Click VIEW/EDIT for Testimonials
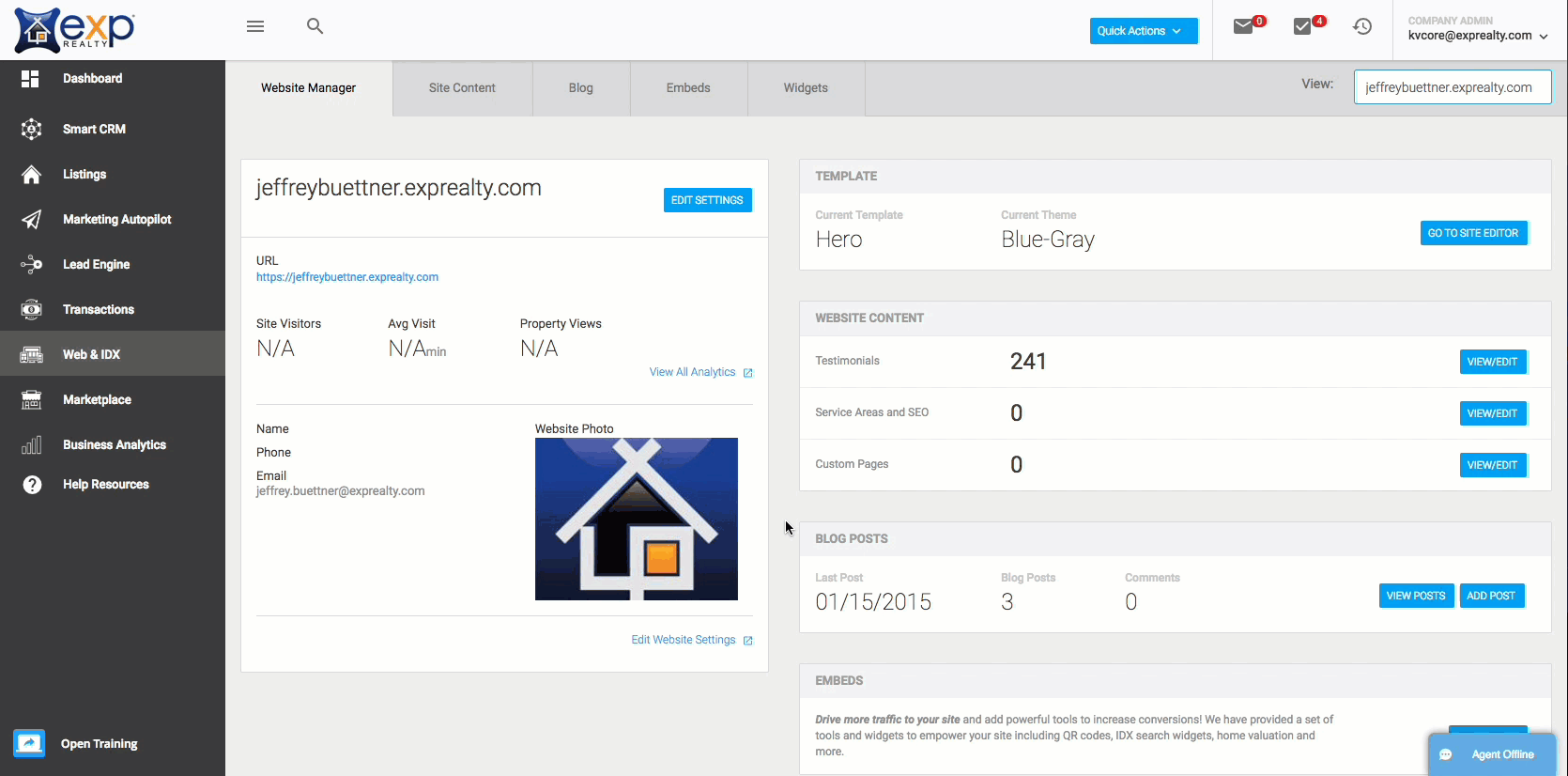 1492,362
